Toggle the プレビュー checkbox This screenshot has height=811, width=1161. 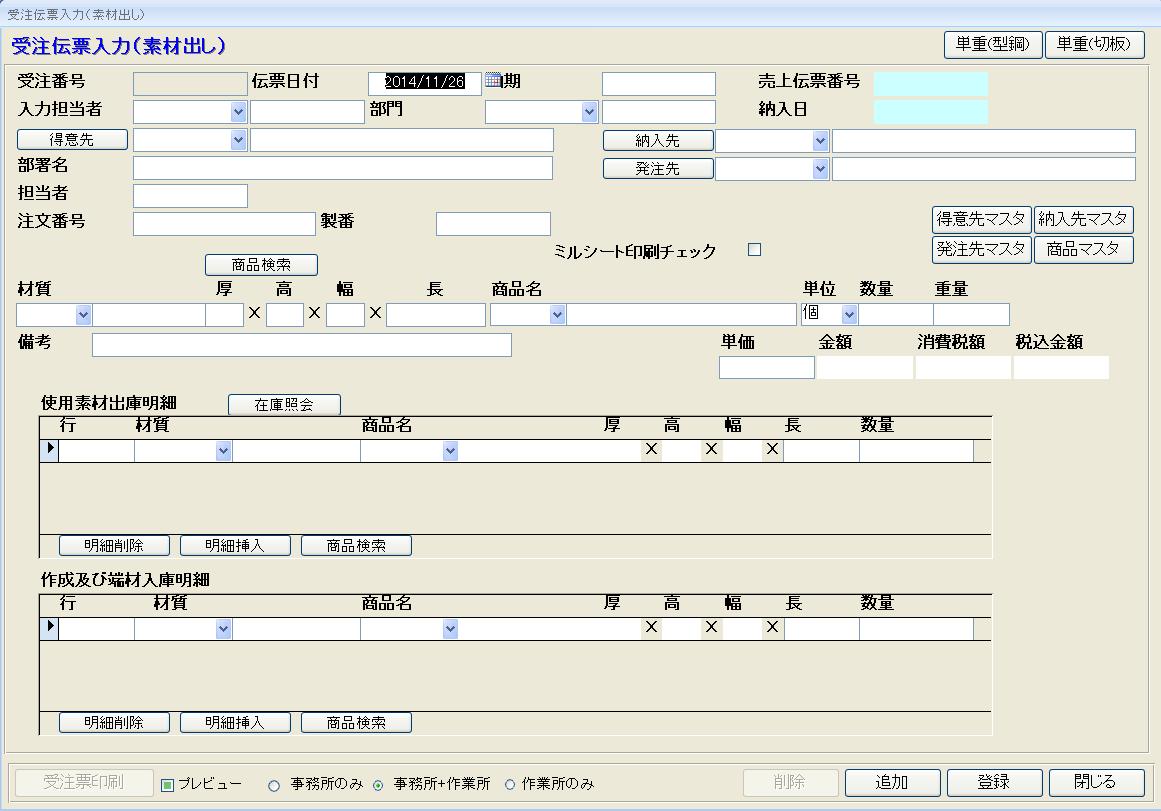click(168, 785)
